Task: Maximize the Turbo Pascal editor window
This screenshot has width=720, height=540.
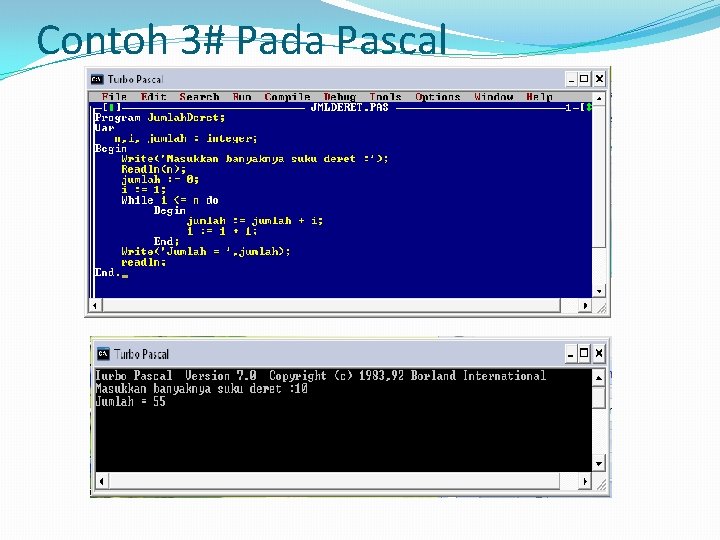Action: 584,79
